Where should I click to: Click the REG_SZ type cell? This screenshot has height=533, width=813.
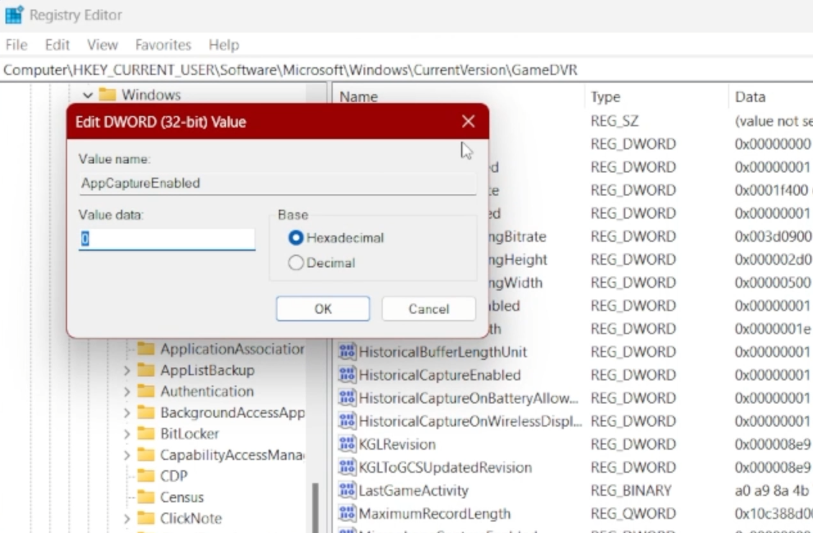pos(614,121)
